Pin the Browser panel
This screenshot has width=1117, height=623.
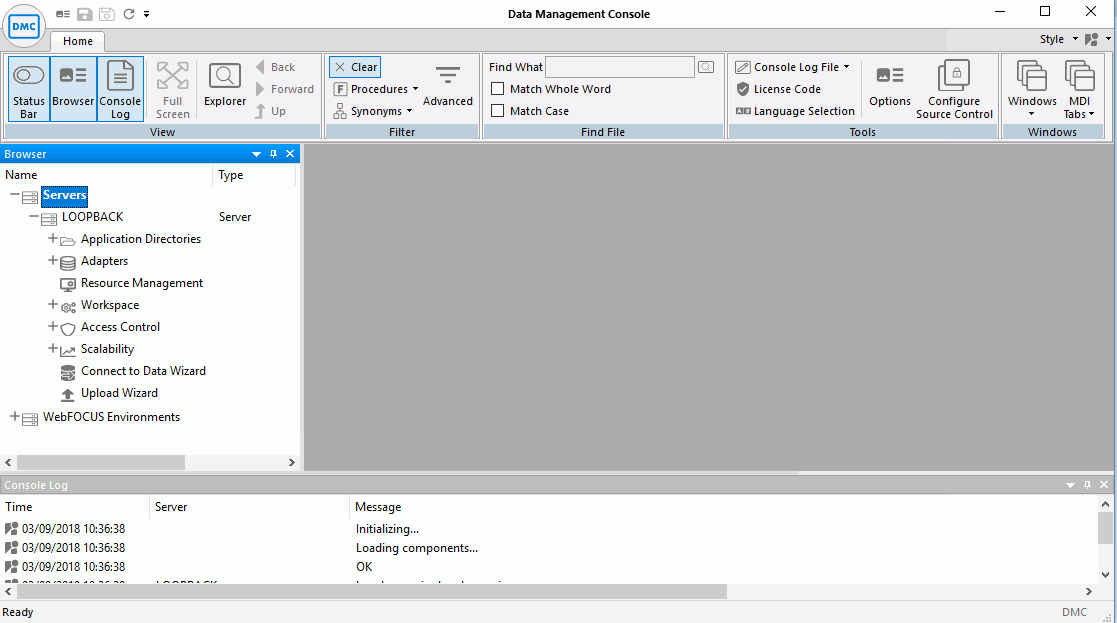[x=274, y=154]
